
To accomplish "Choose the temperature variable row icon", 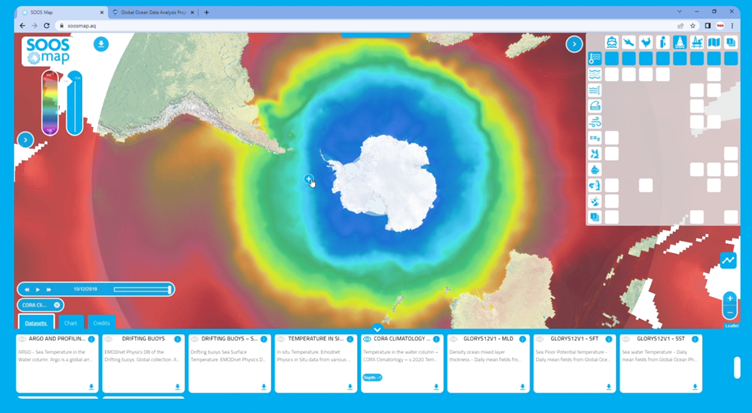I will pos(595,58).
